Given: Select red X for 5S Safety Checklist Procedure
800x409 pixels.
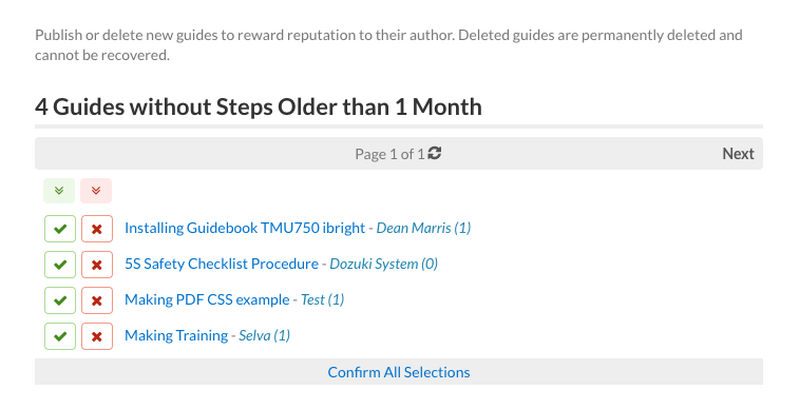Looking at the screenshot, I should pyautogui.click(x=97, y=264).
